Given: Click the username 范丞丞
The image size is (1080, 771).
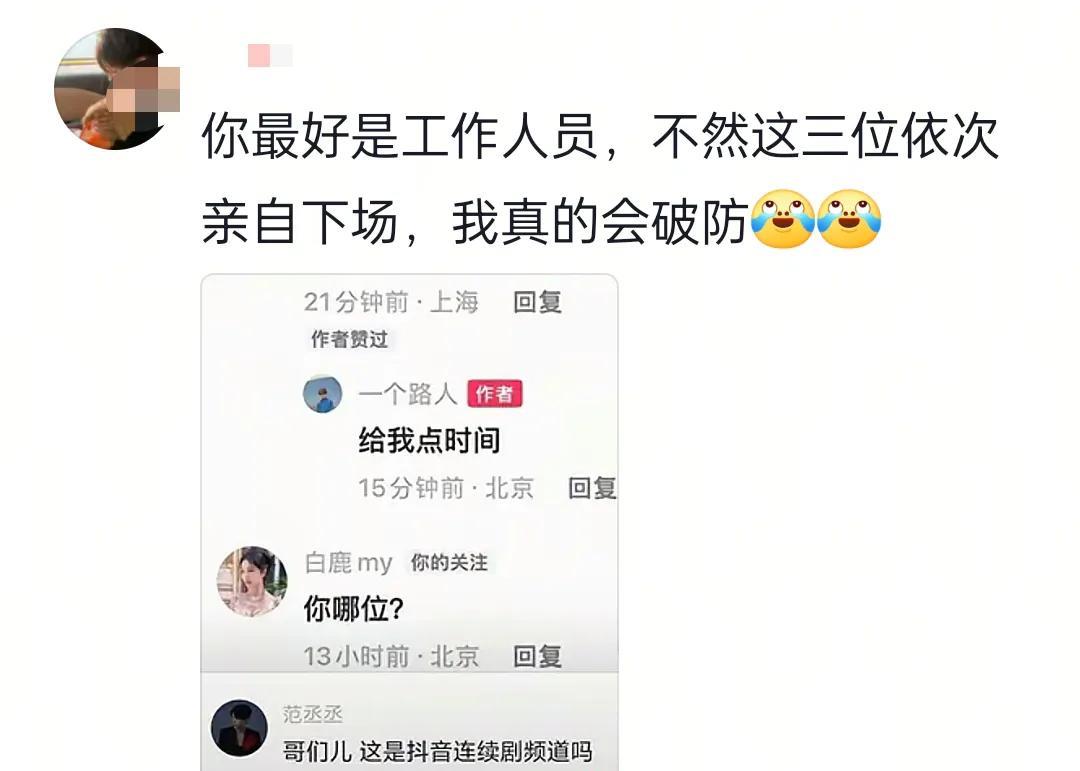Looking at the screenshot, I should pyautogui.click(x=312, y=714).
